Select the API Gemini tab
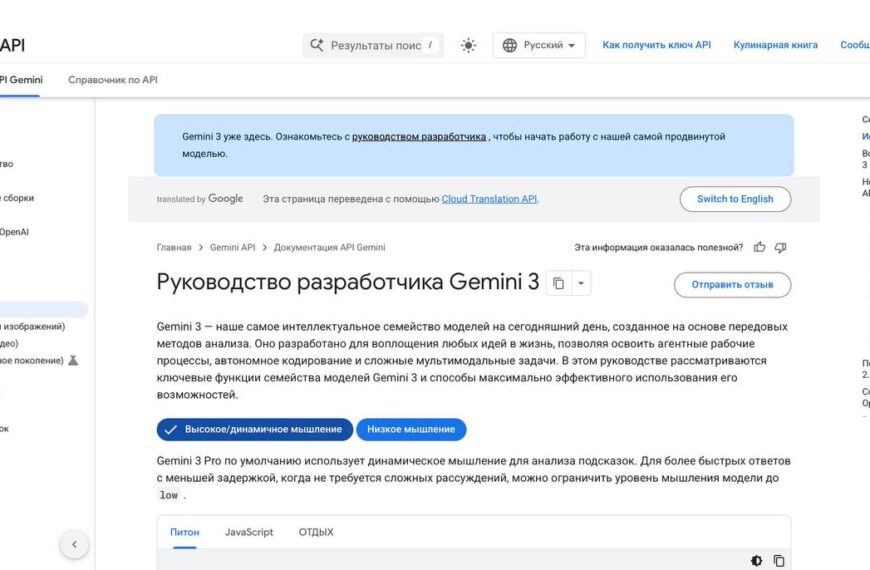 point(20,80)
